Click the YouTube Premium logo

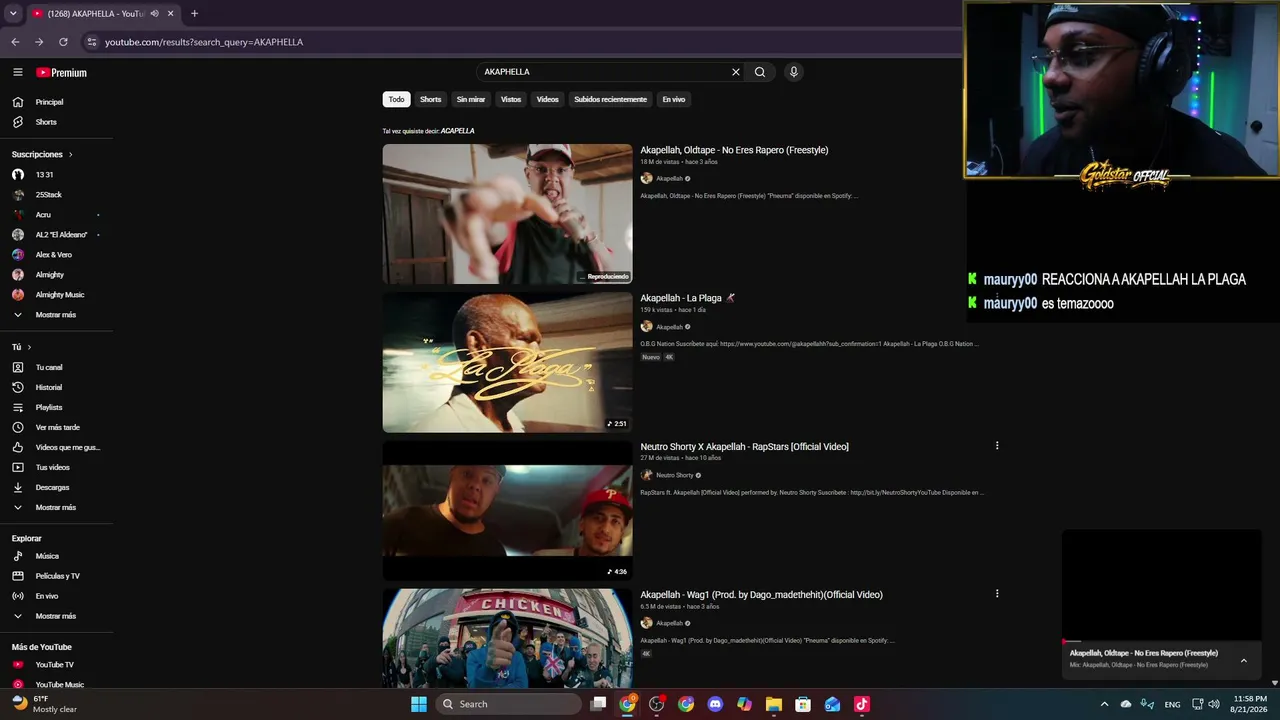click(x=62, y=72)
